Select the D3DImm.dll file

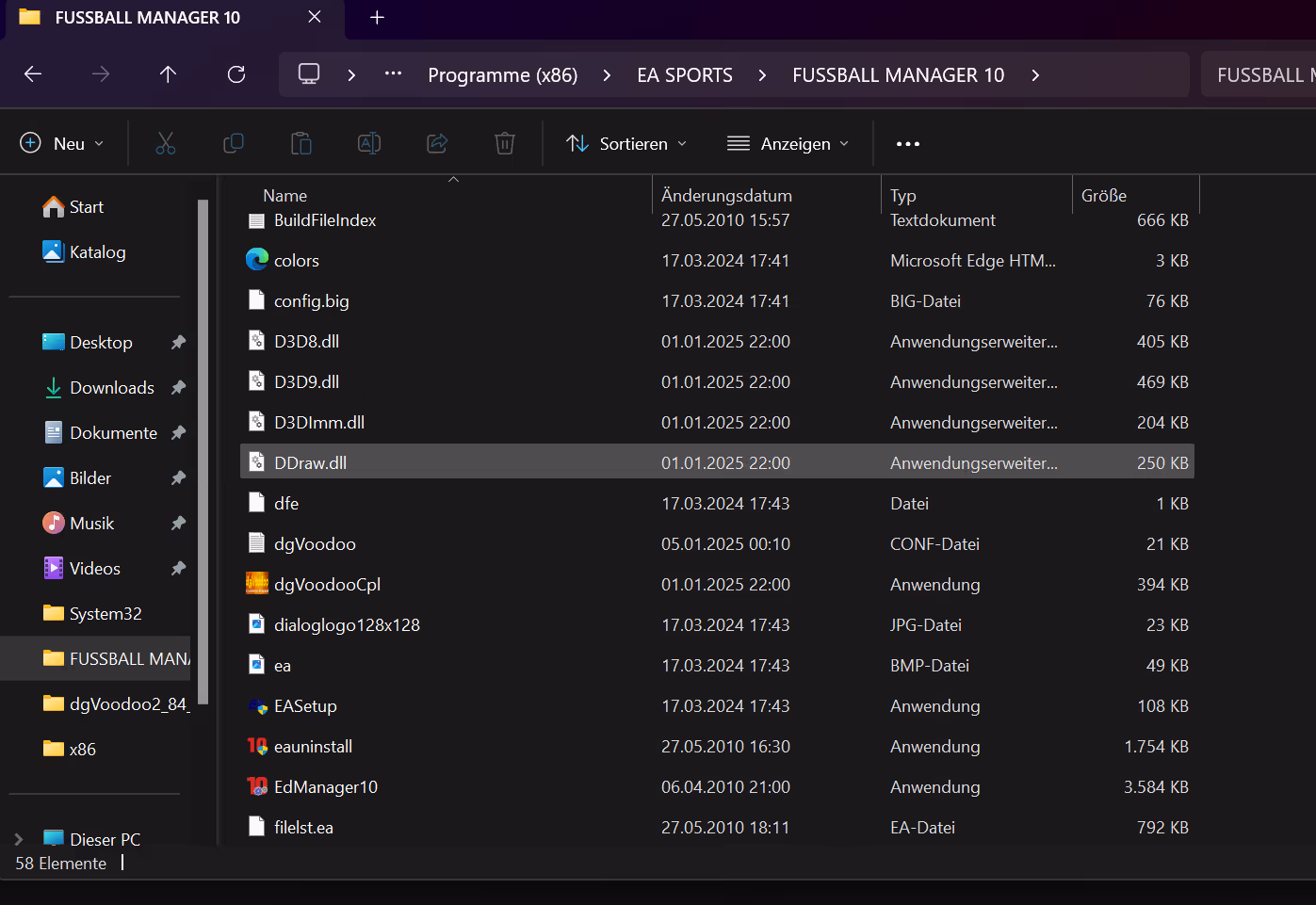(x=717, y=422)
